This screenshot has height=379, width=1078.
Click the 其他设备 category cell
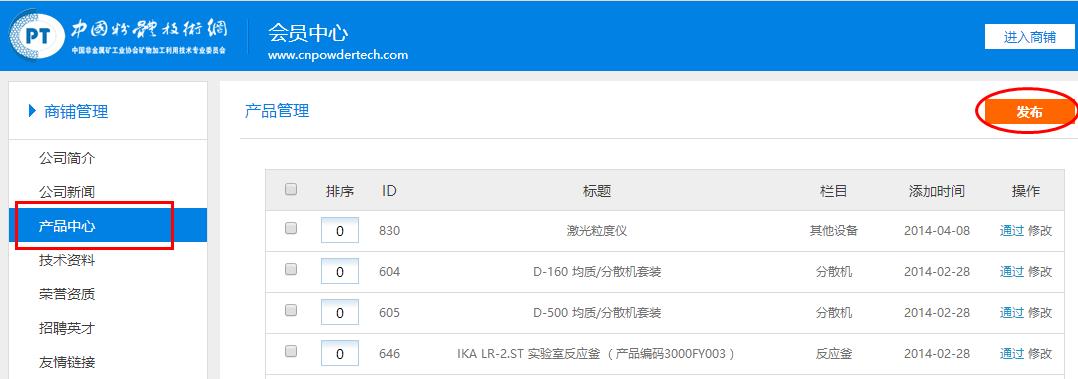coord(834,231)
